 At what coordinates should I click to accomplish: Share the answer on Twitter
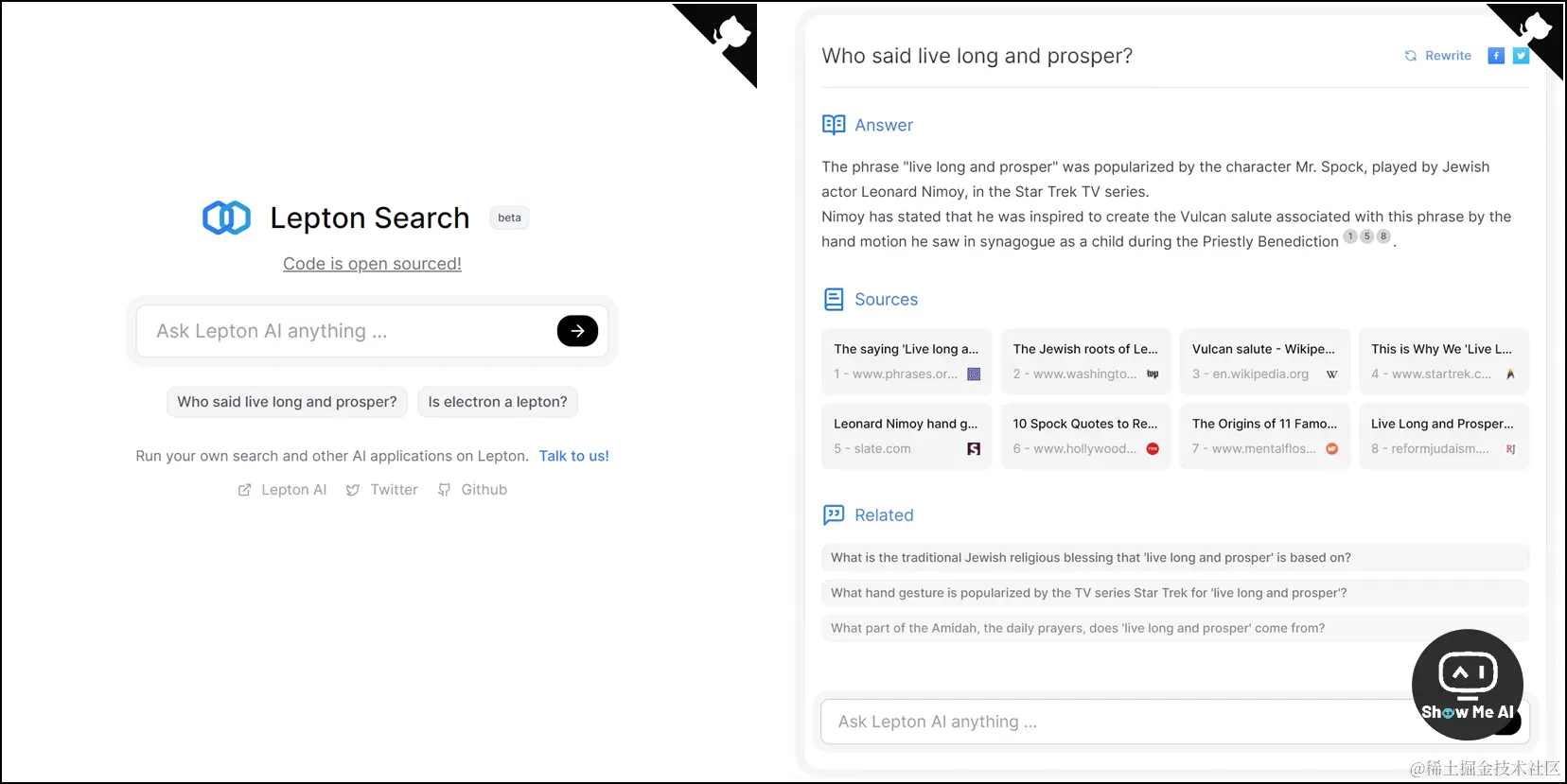1521,56
